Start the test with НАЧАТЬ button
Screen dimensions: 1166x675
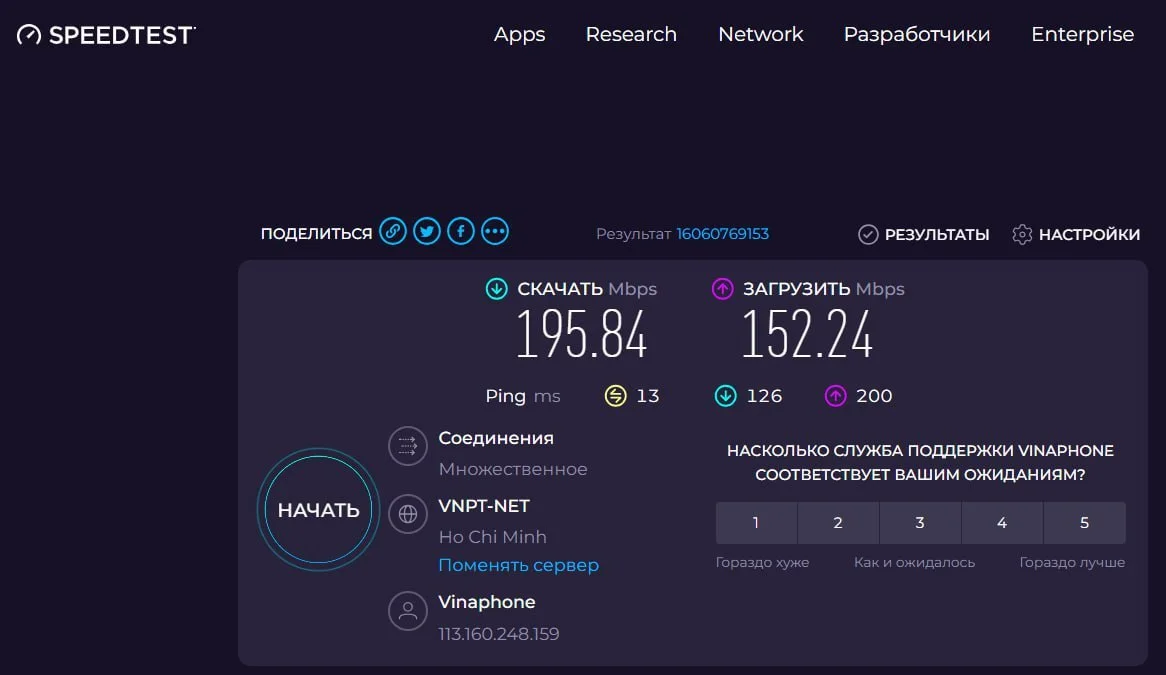click(x=318, y=509)
